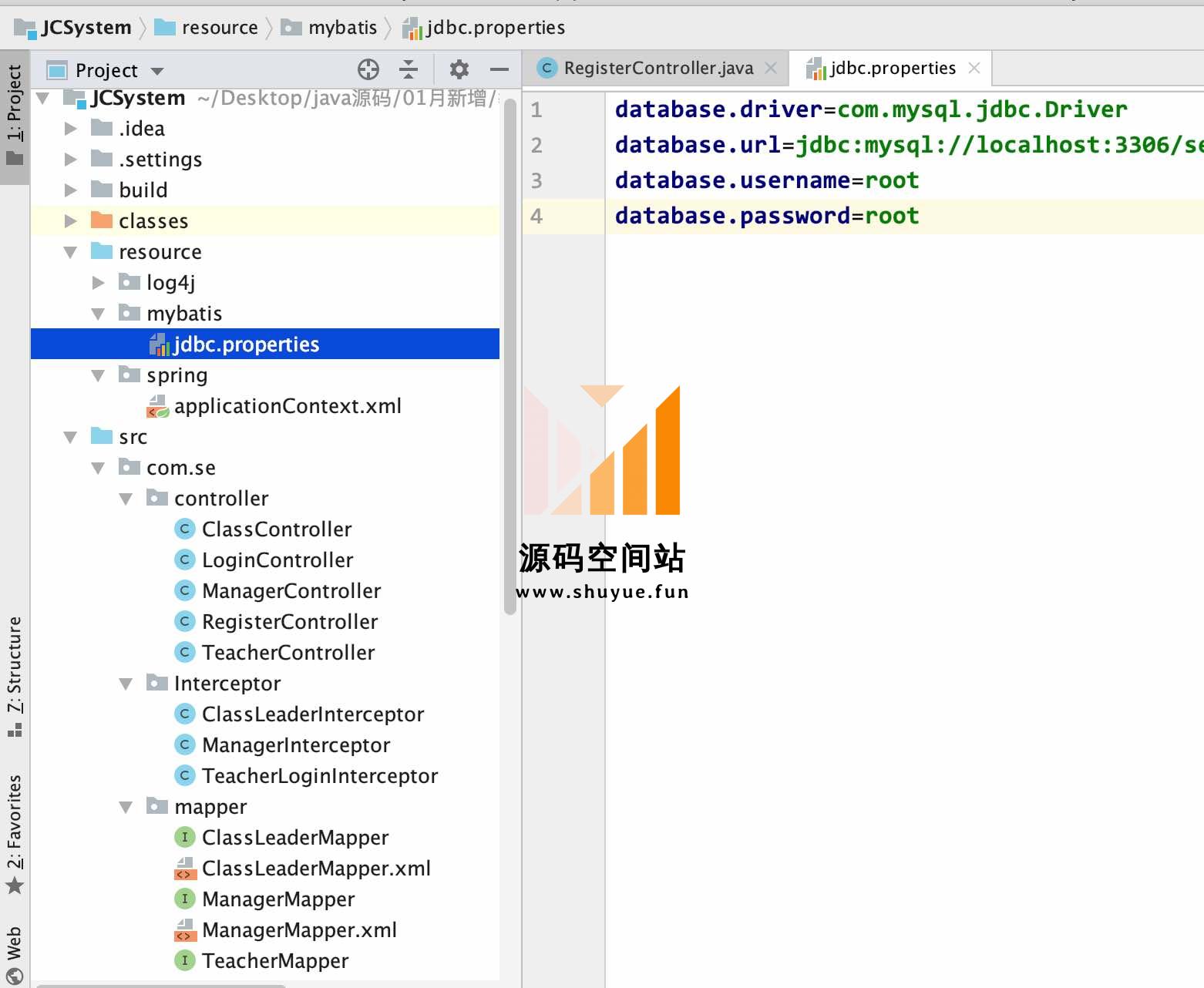Click the database.url line in editor
This screenshot has height=988, width=1204.
[910, 145]
